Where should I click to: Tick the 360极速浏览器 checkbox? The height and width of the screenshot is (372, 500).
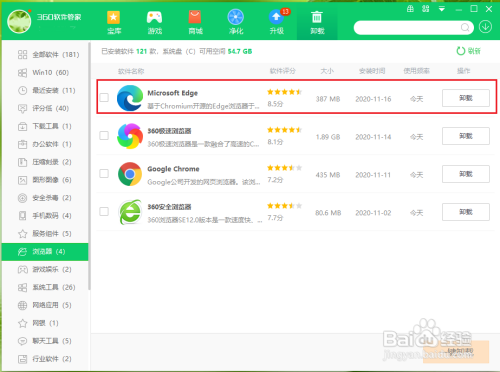tap(104, 135)
